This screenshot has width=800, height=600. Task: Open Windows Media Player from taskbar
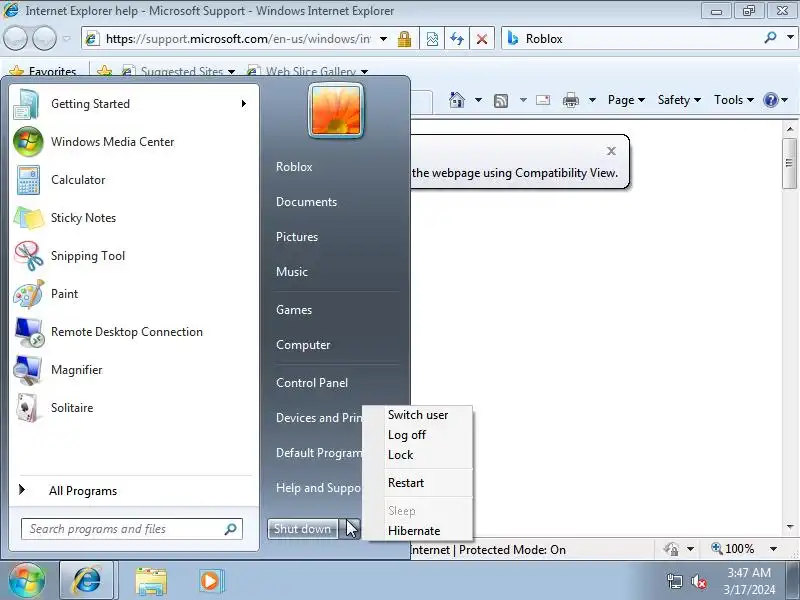(x=210, y=581)
